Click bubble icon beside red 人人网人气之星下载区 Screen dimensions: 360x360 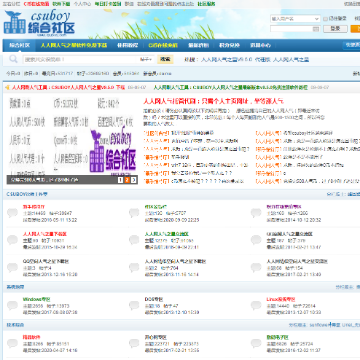[x=12, y=240]
